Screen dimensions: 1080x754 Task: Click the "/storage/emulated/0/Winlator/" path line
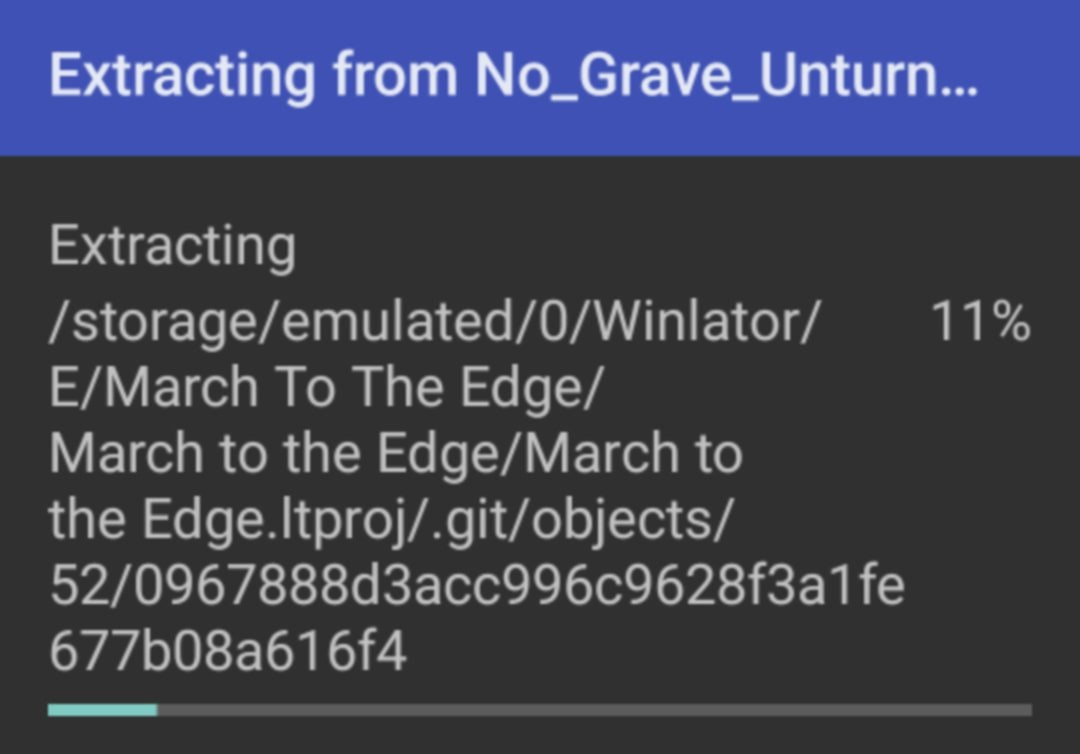435,322
